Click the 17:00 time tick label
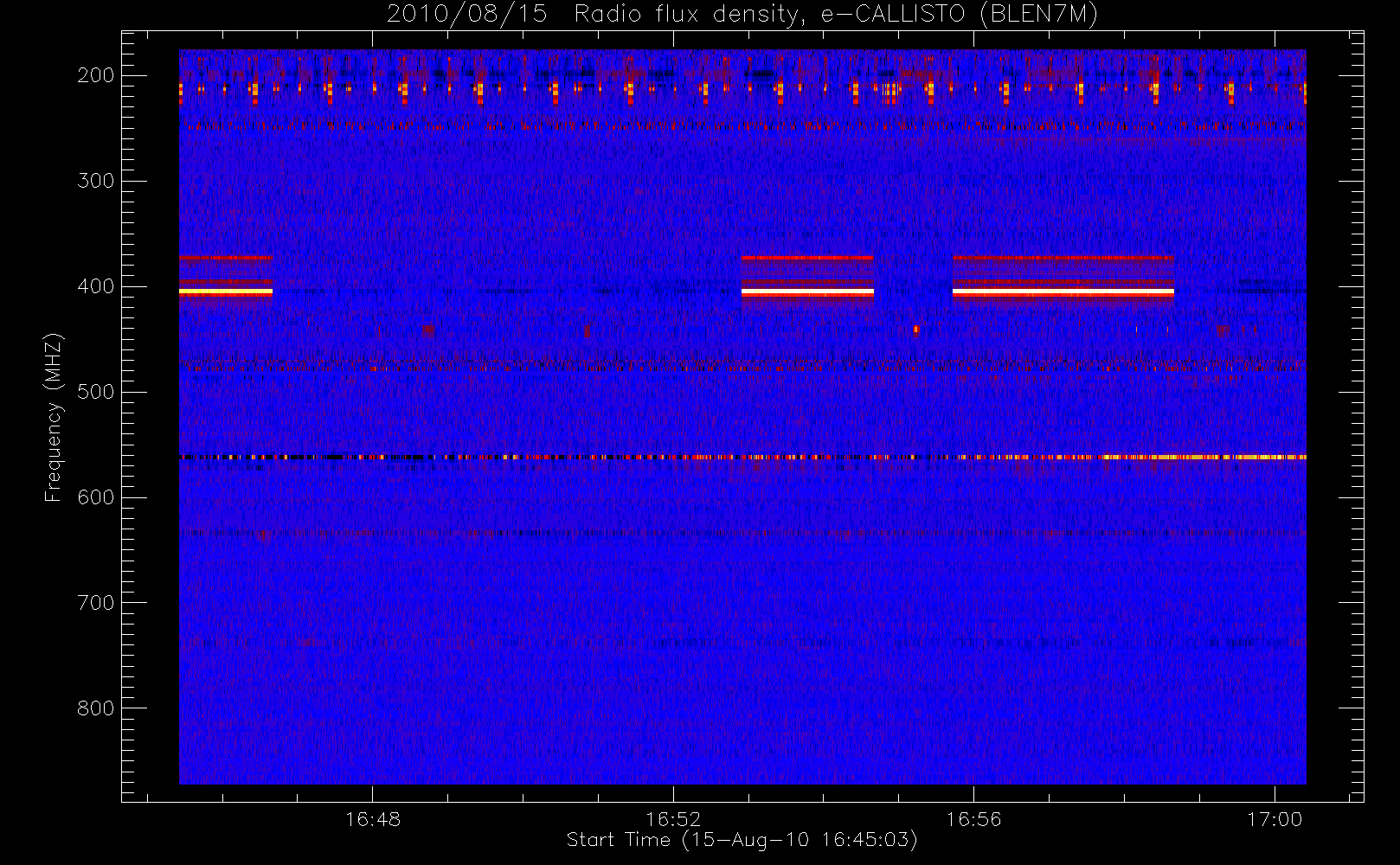Image resolution: width=1400 pixels, height=865 pixels. (1275, 819)
